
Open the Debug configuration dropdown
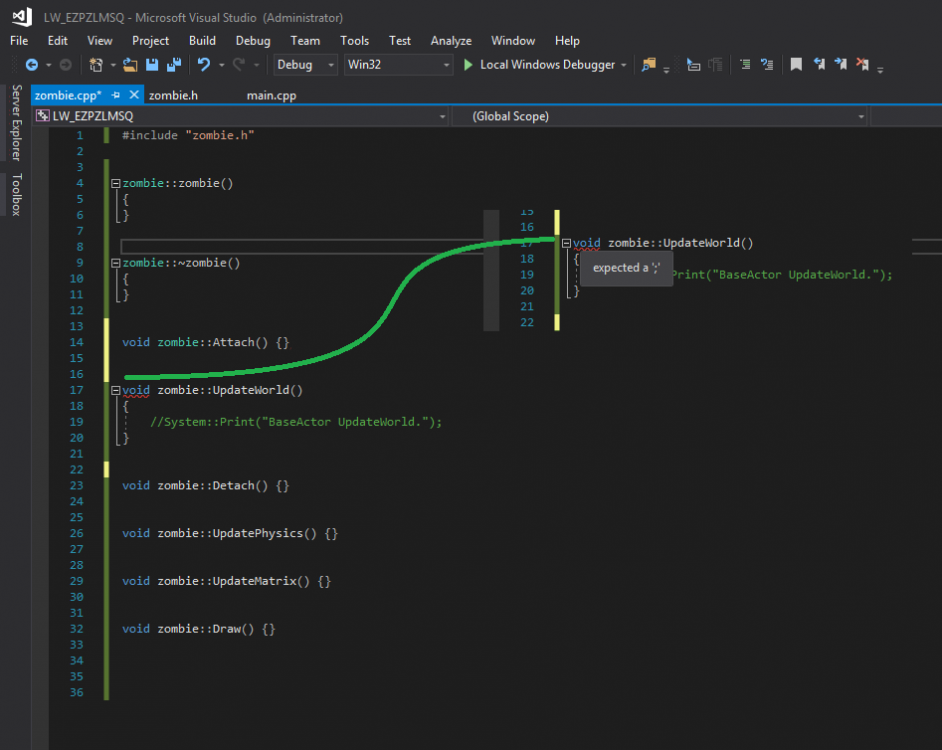click(306, 65)
